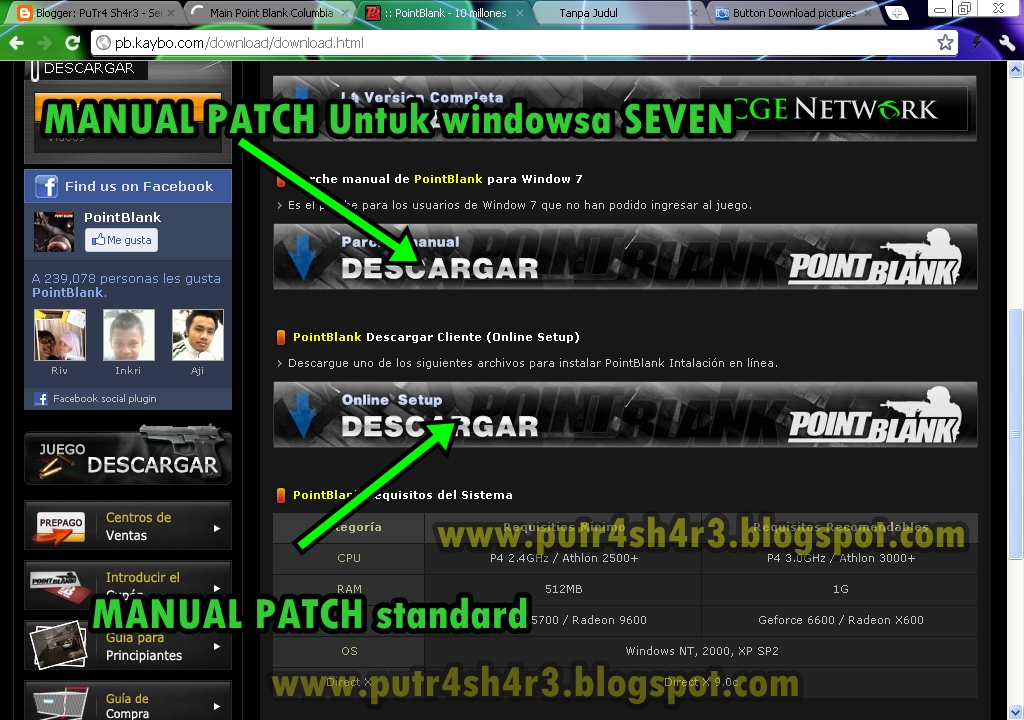Close the Main Point Blank Columbia tab
The height and width of the screenshot is (720, 1024).
click(x=345, y=12)
